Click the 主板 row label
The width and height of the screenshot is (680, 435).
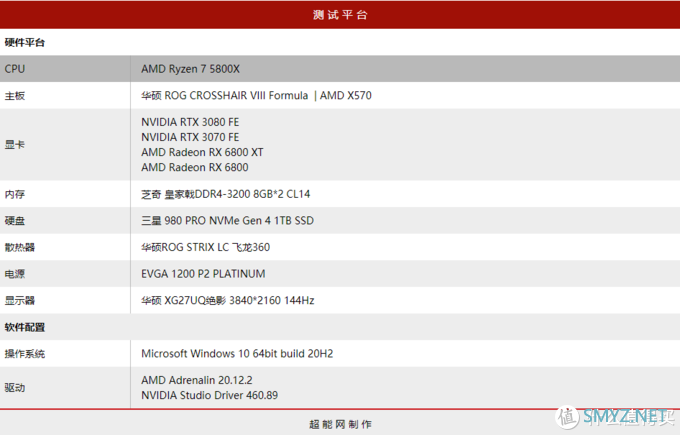[x=15, y=95]
